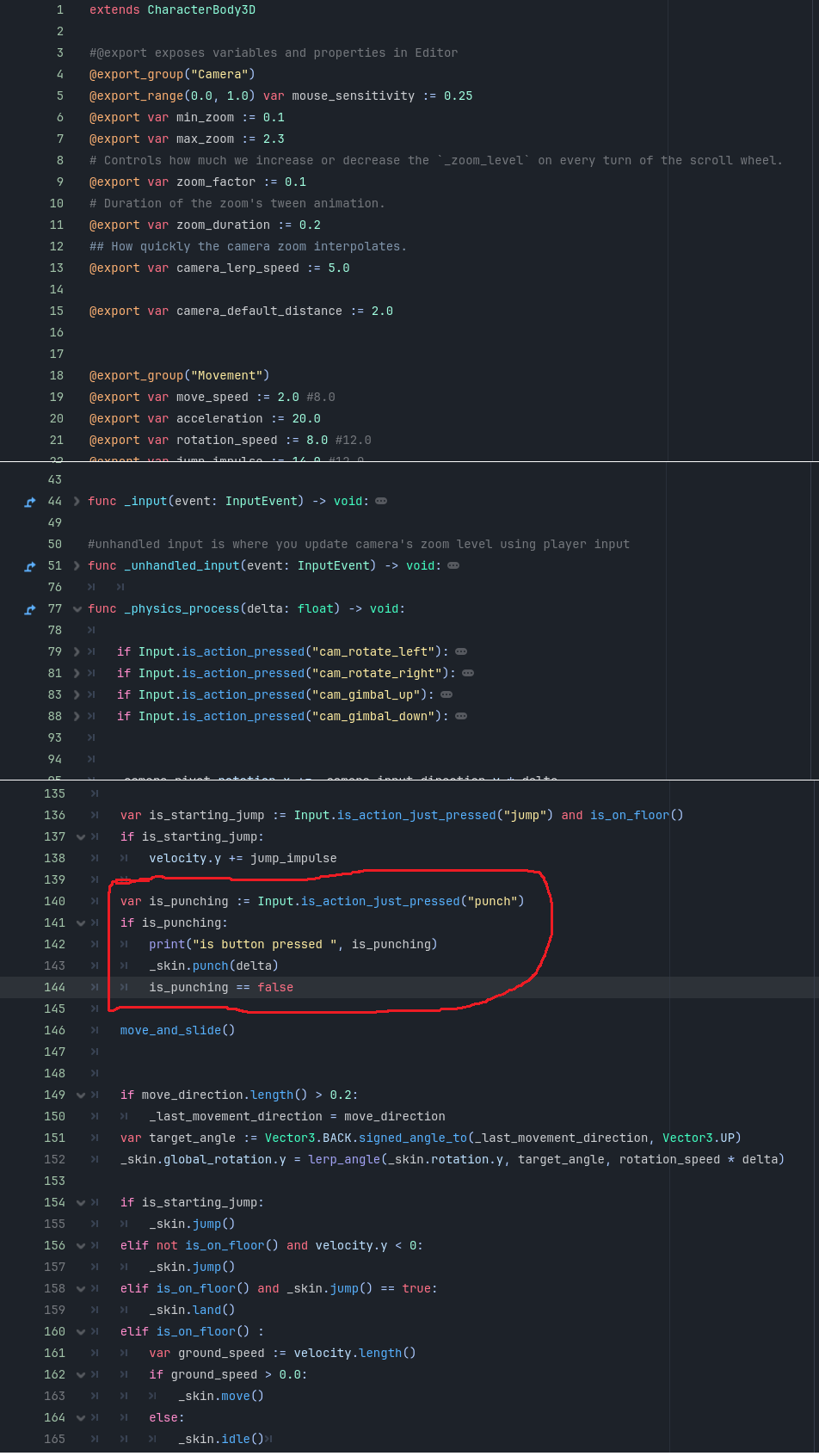
Task: Expand the folded _input function on line 44
Action: [77, 501]
